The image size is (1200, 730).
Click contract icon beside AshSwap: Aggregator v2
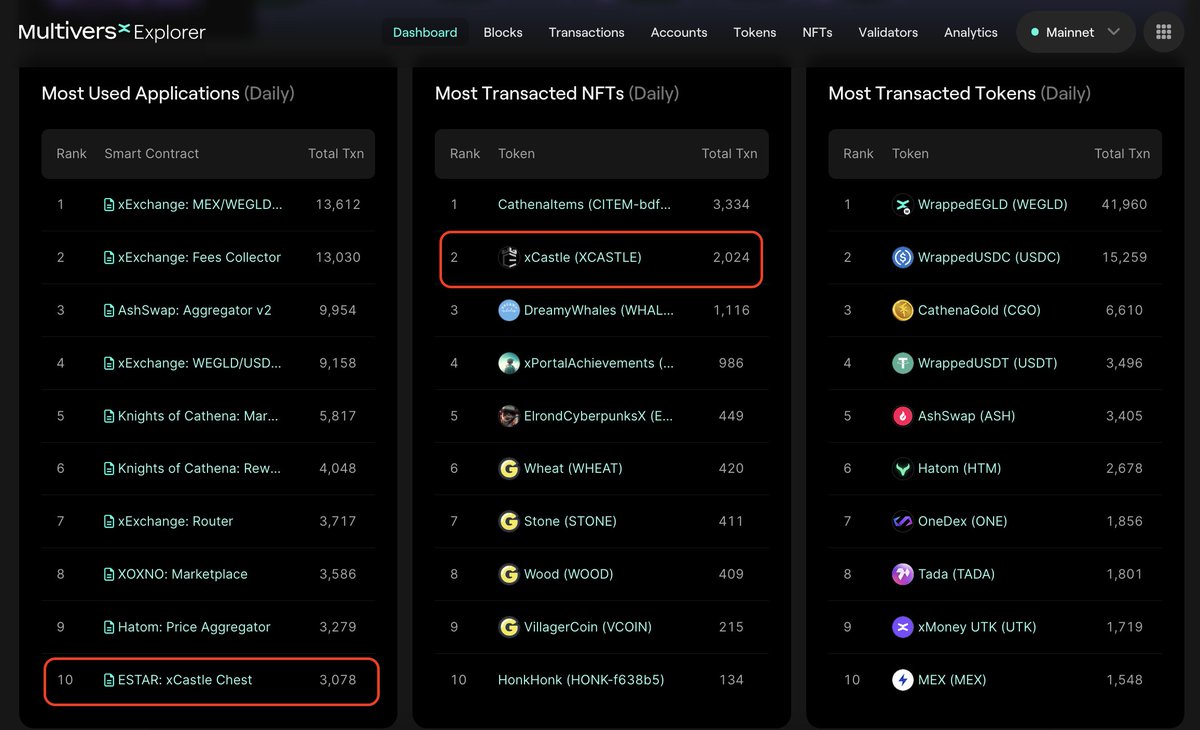109,311
